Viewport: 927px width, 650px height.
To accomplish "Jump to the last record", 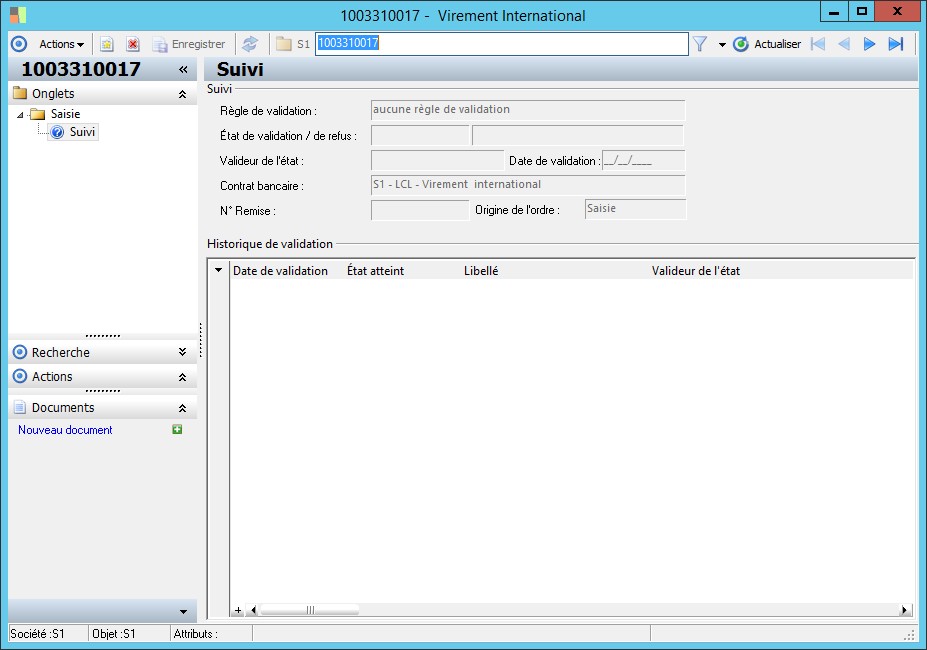I will click(896, 44).
